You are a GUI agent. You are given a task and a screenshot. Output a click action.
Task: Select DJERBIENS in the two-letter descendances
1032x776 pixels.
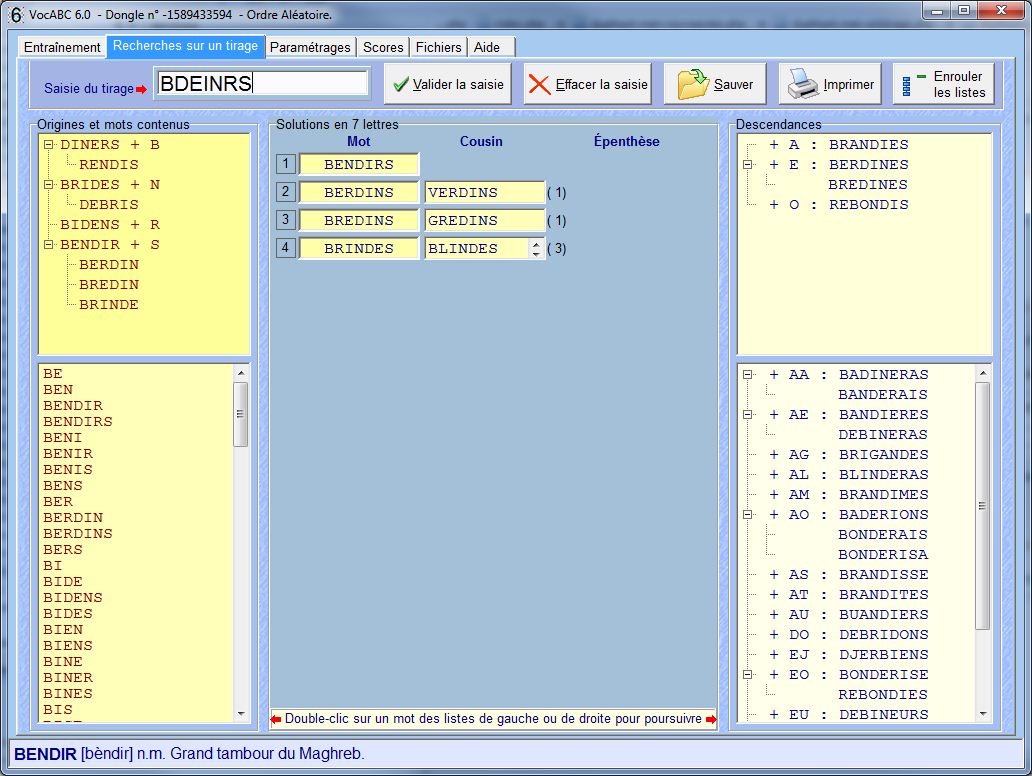pos(883,655)
